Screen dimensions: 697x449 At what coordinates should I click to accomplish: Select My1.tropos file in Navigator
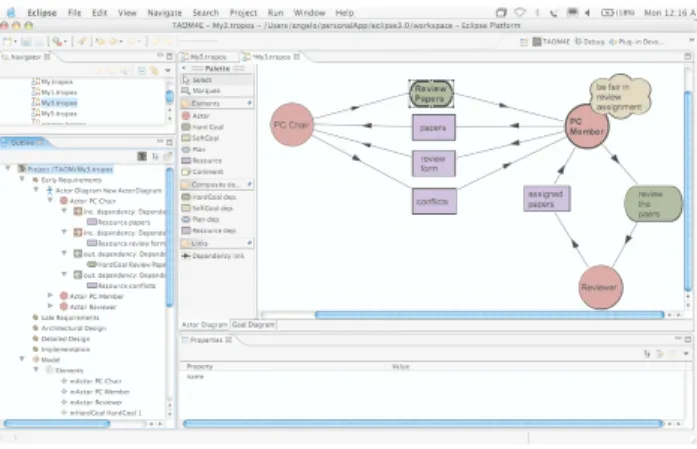click(x=54, y=92)
